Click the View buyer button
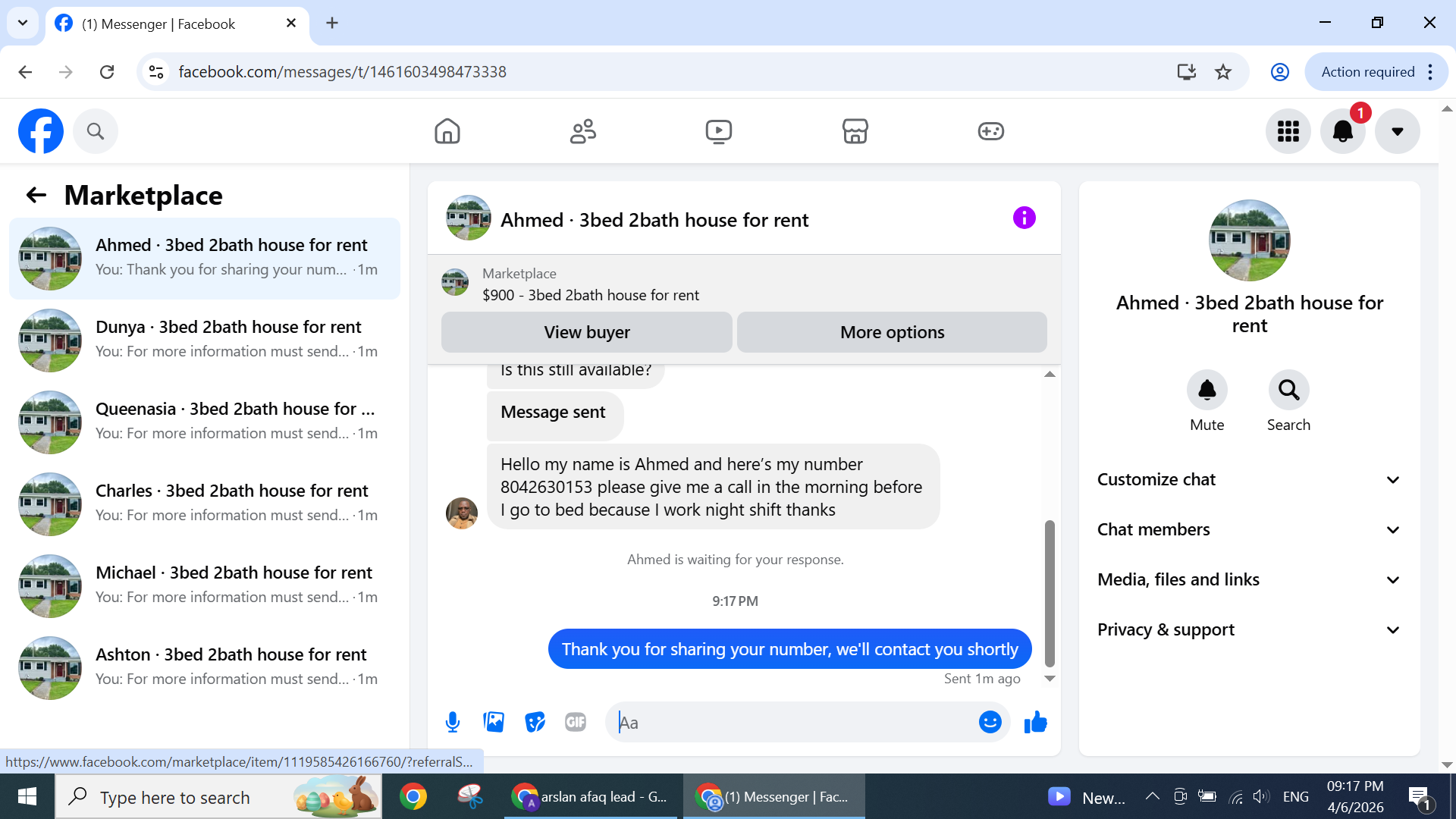1456x819 pixels. [x=586, y=332]
